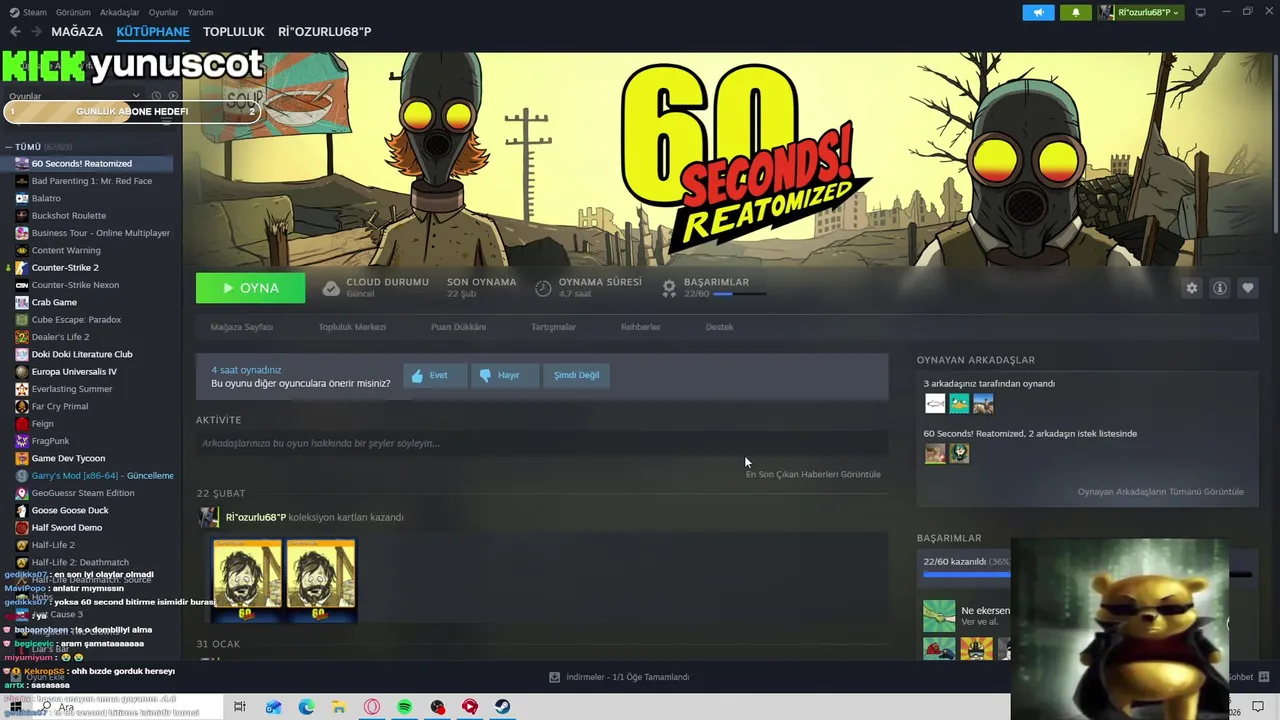Select Balatro in the library list
Viewport: 1280px width, 720px height.
coord(46,198)
